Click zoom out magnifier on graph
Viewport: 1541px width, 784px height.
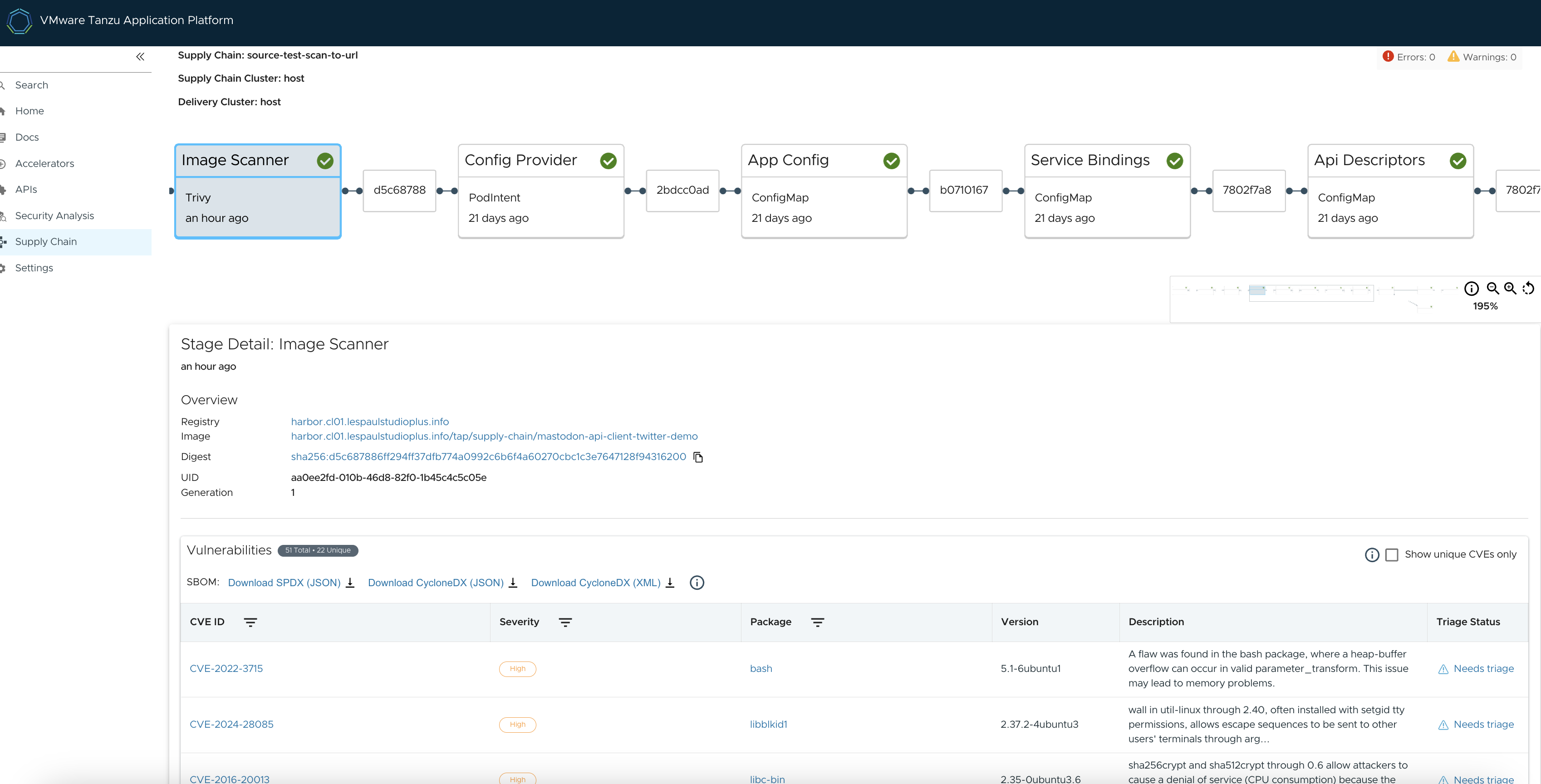click(x=1492, y=289)
